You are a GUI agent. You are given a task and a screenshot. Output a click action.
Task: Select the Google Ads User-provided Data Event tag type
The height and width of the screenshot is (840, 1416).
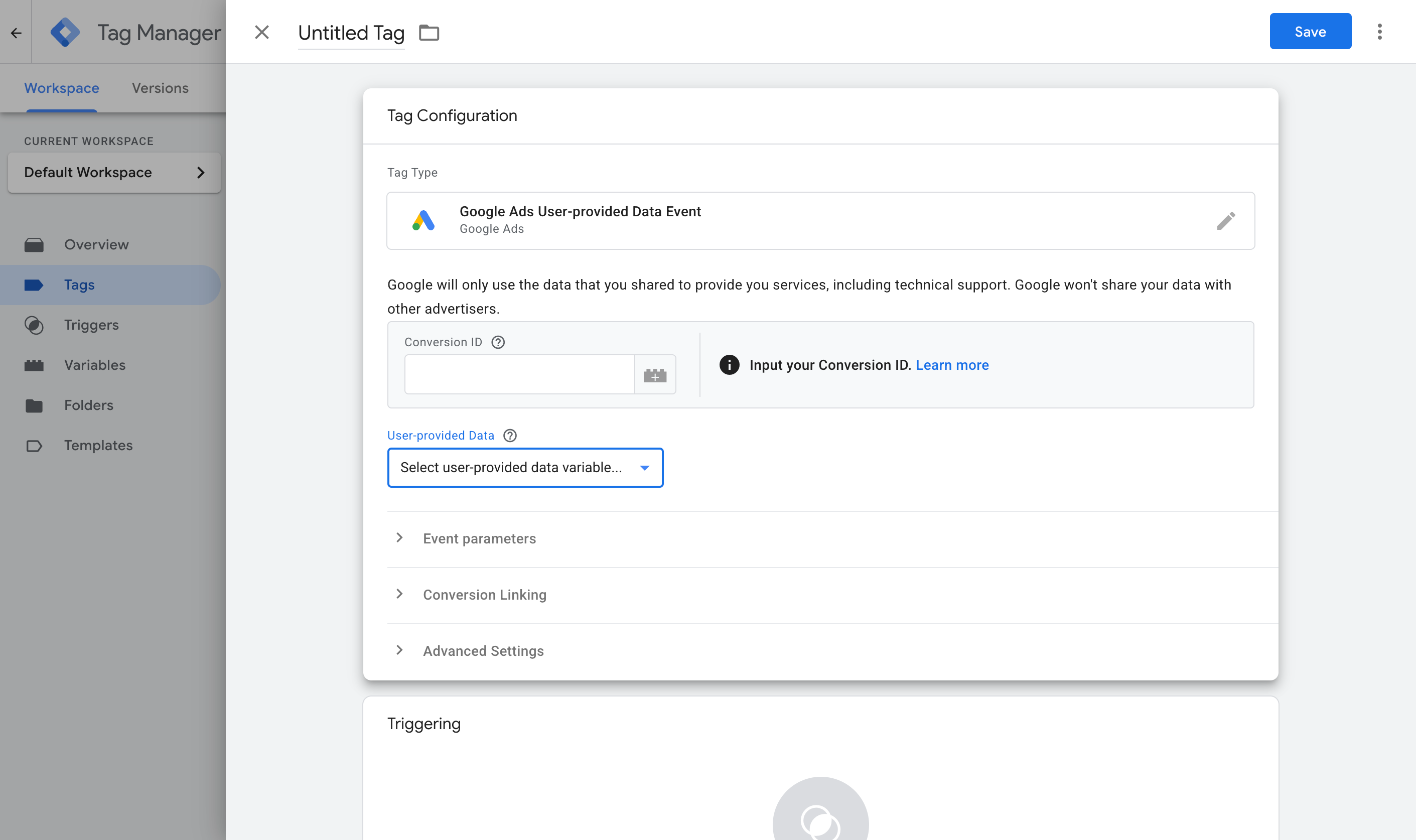coord(820,221)
